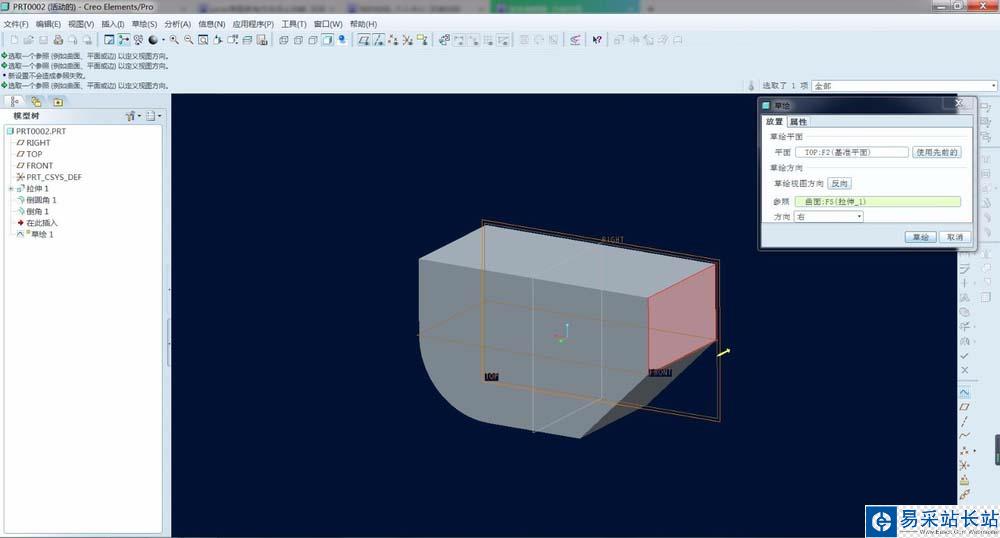Click the checkmark icon in right toolbar
1000x538 pixels.
[x=964, y=356]
